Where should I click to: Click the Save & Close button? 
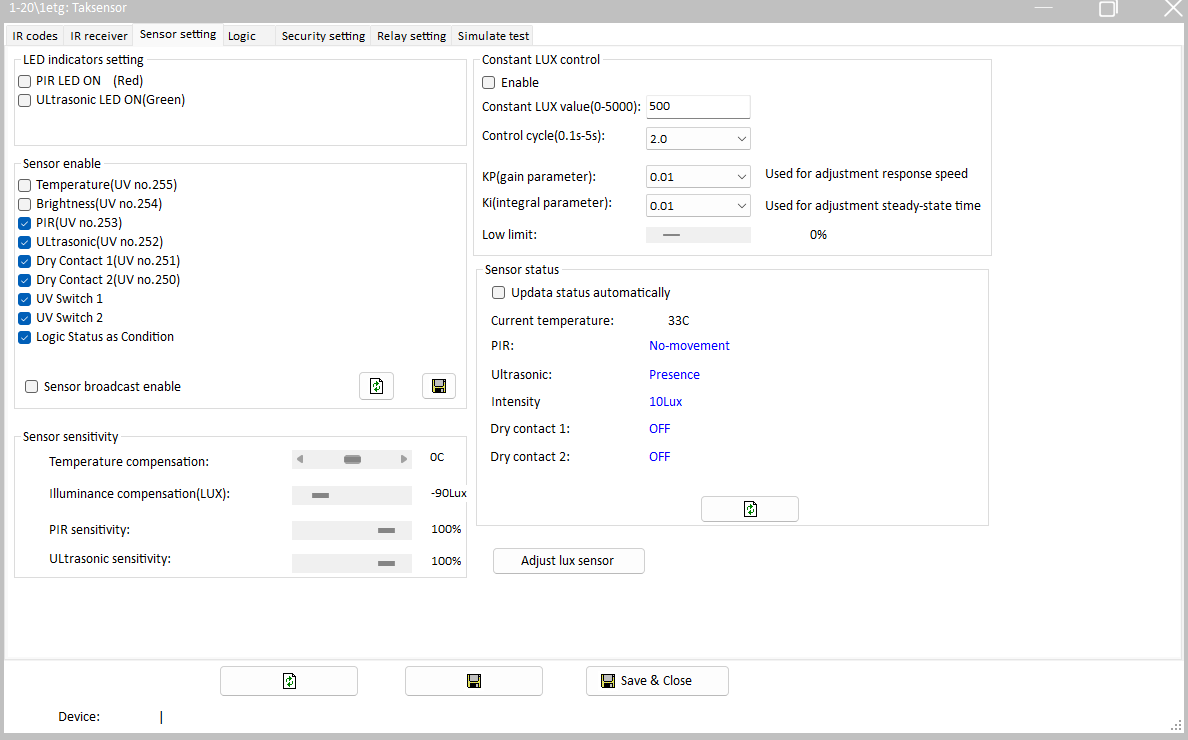(x=657, y=681)
